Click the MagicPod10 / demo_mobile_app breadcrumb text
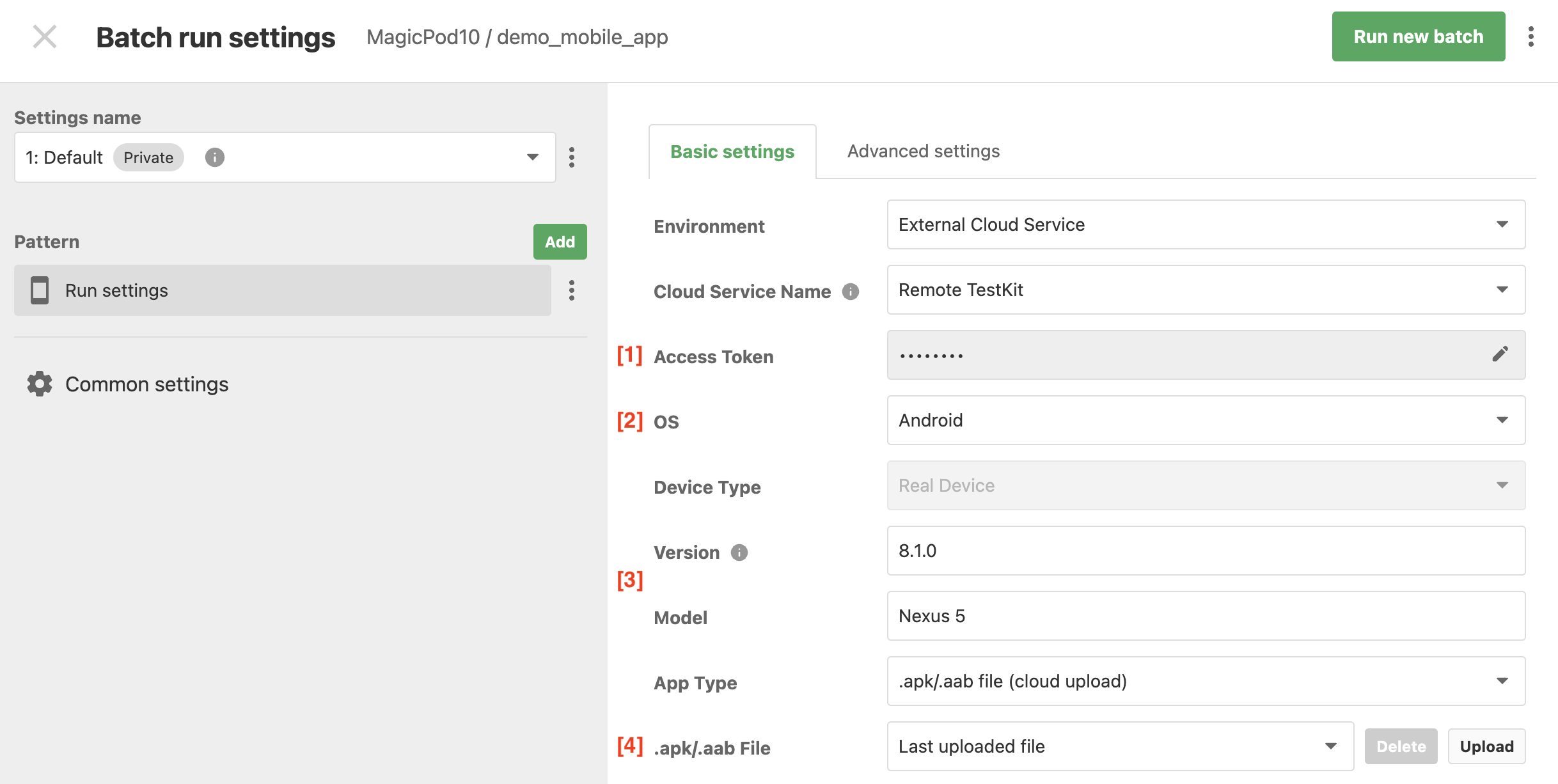This screenshot has width=1558, height=784. tap(517, 37)
